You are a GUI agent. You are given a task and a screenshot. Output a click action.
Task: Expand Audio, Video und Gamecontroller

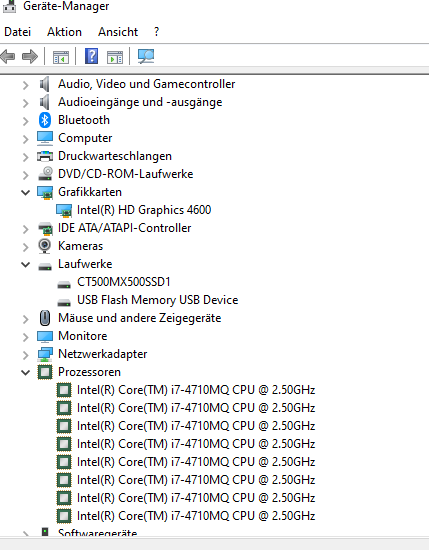[x=26, y=85]
